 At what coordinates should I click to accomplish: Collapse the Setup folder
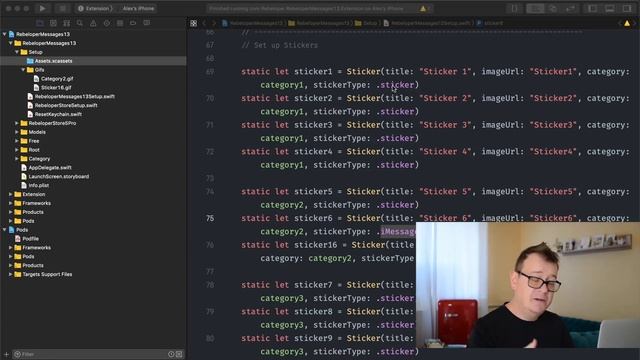click(17, 52)
